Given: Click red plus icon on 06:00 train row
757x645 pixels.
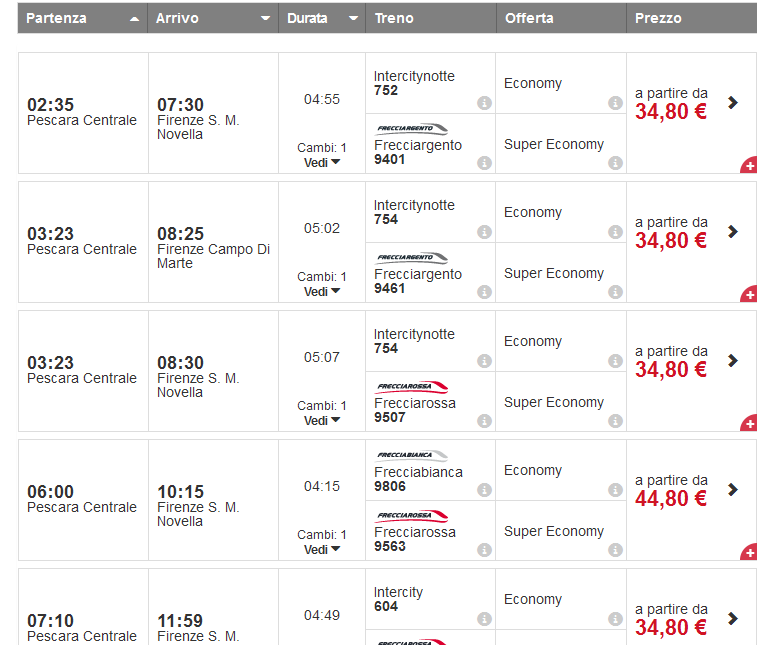Looking at the screenshot, I should coord(749,553).
